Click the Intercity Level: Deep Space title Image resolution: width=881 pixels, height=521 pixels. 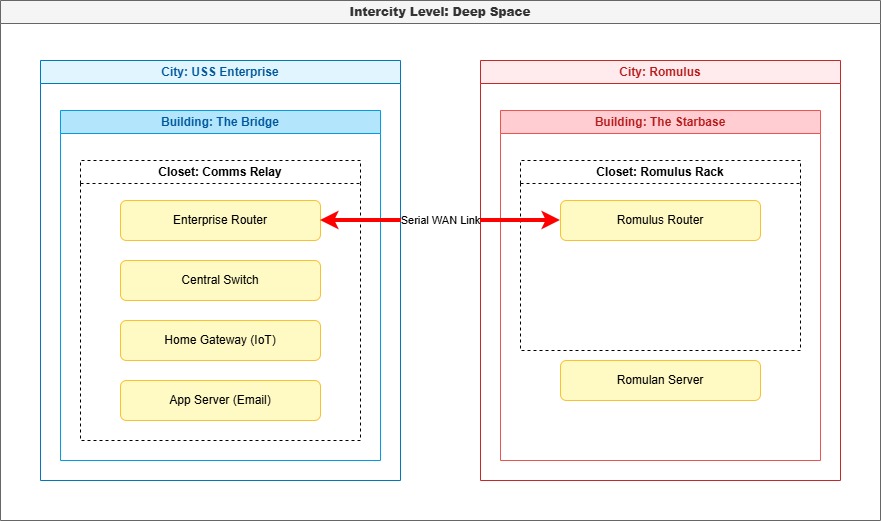pos(440,12)
